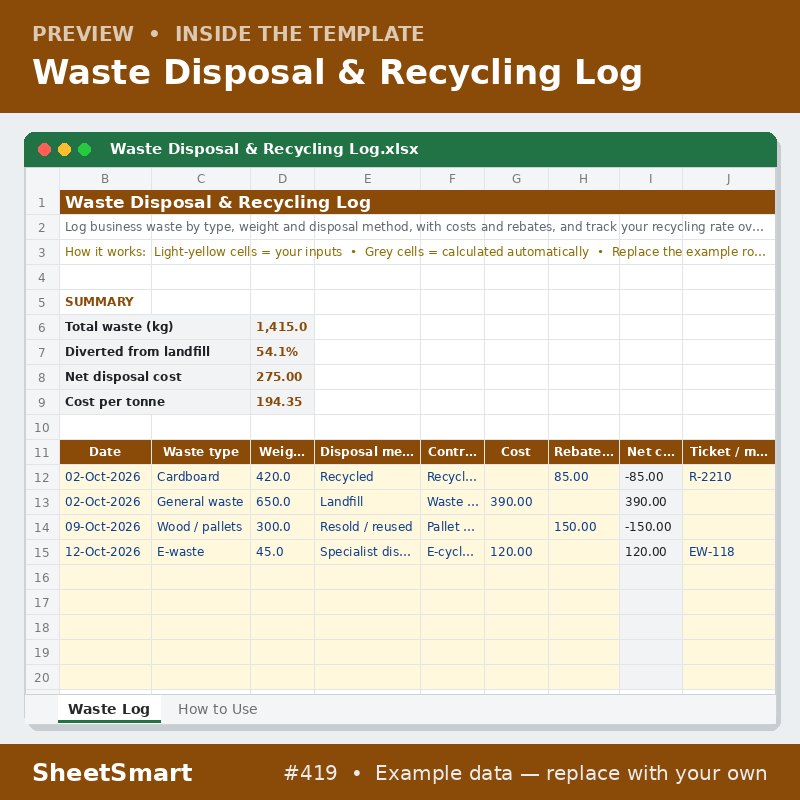800x800 pixels.
Task: Click the green maximize window dot
Action: coord(85,149)
